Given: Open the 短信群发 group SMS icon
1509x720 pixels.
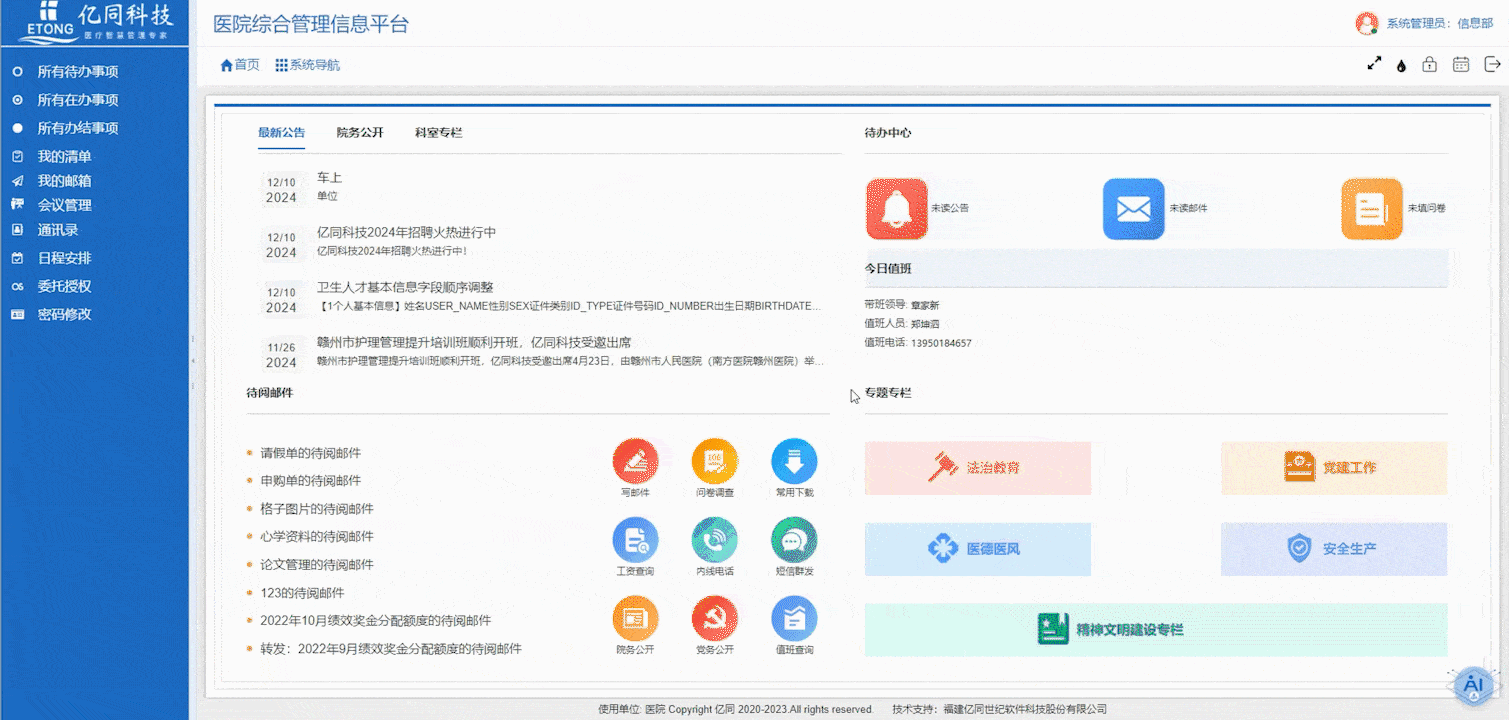Looking at the screenshot, I should tap(794, 540).
